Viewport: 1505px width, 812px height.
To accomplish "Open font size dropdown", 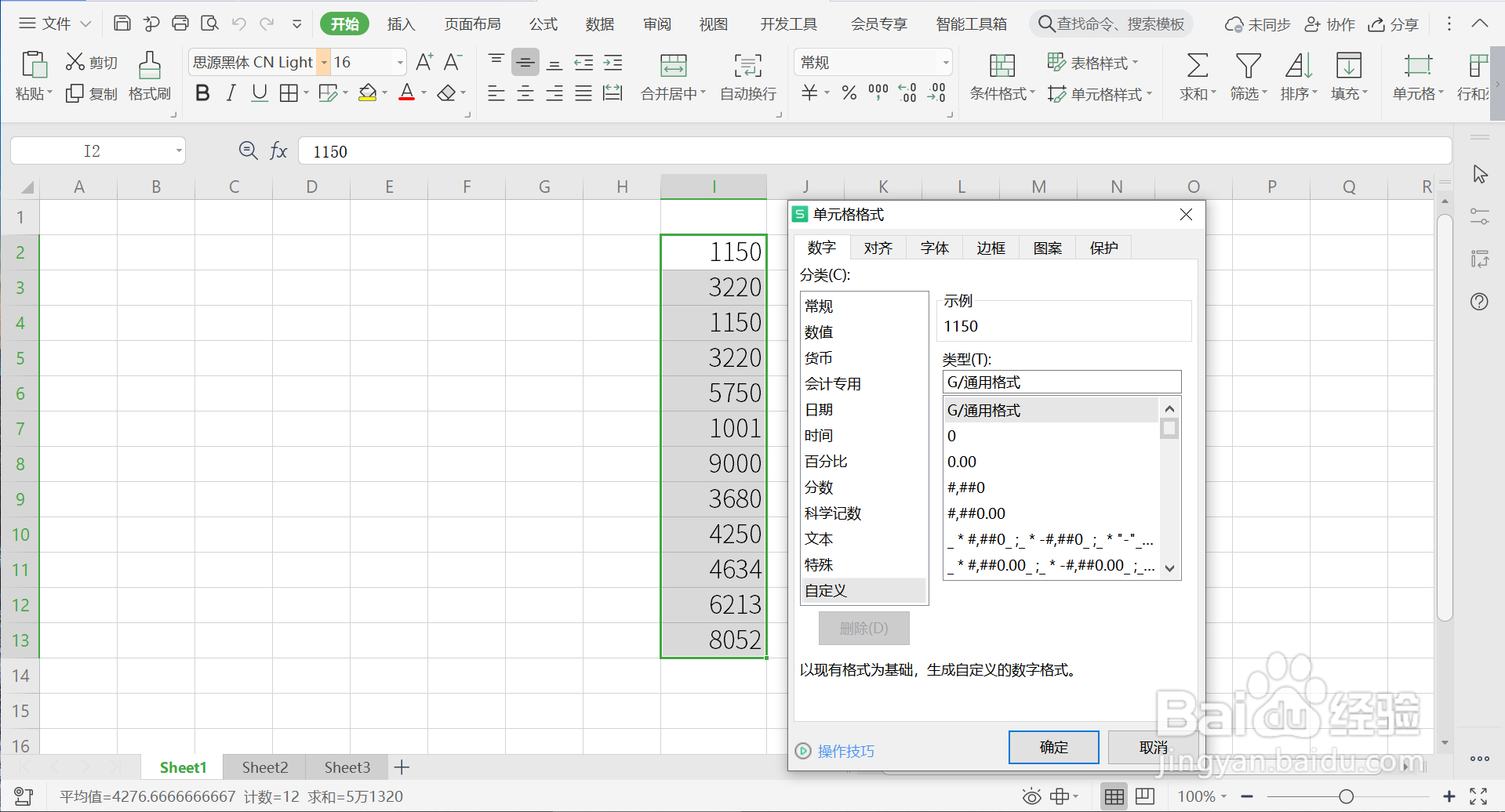I will pyautogui.click(x=400, y=62).
